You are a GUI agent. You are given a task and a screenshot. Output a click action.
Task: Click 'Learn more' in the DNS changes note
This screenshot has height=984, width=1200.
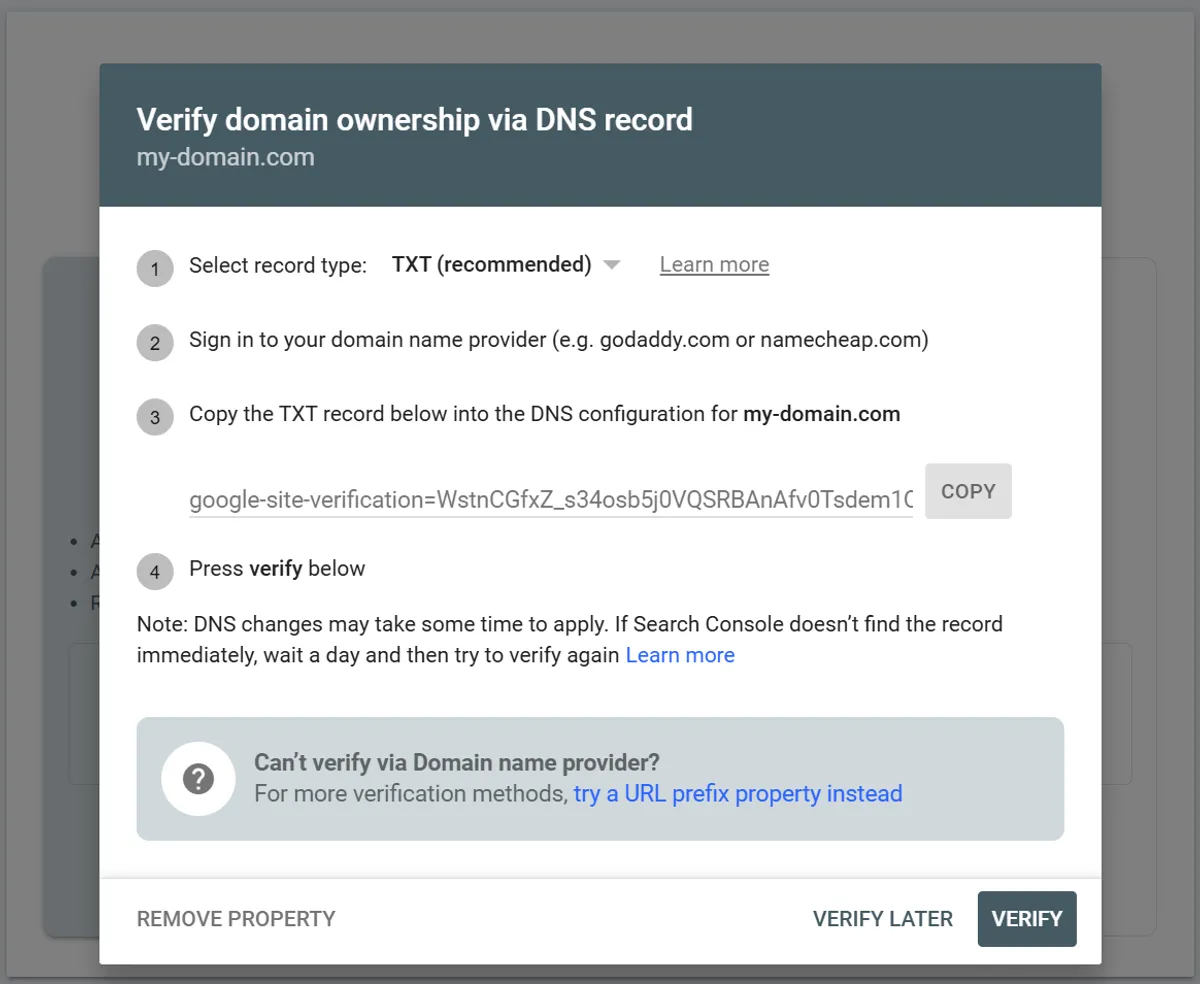click(x=680, y=654)
